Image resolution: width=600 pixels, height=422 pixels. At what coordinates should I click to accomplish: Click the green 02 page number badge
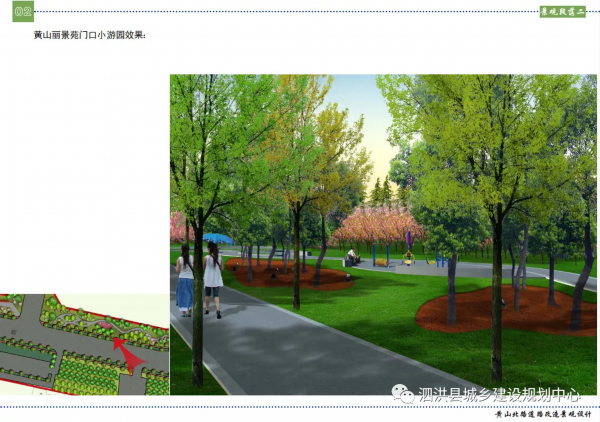[23, 12]
